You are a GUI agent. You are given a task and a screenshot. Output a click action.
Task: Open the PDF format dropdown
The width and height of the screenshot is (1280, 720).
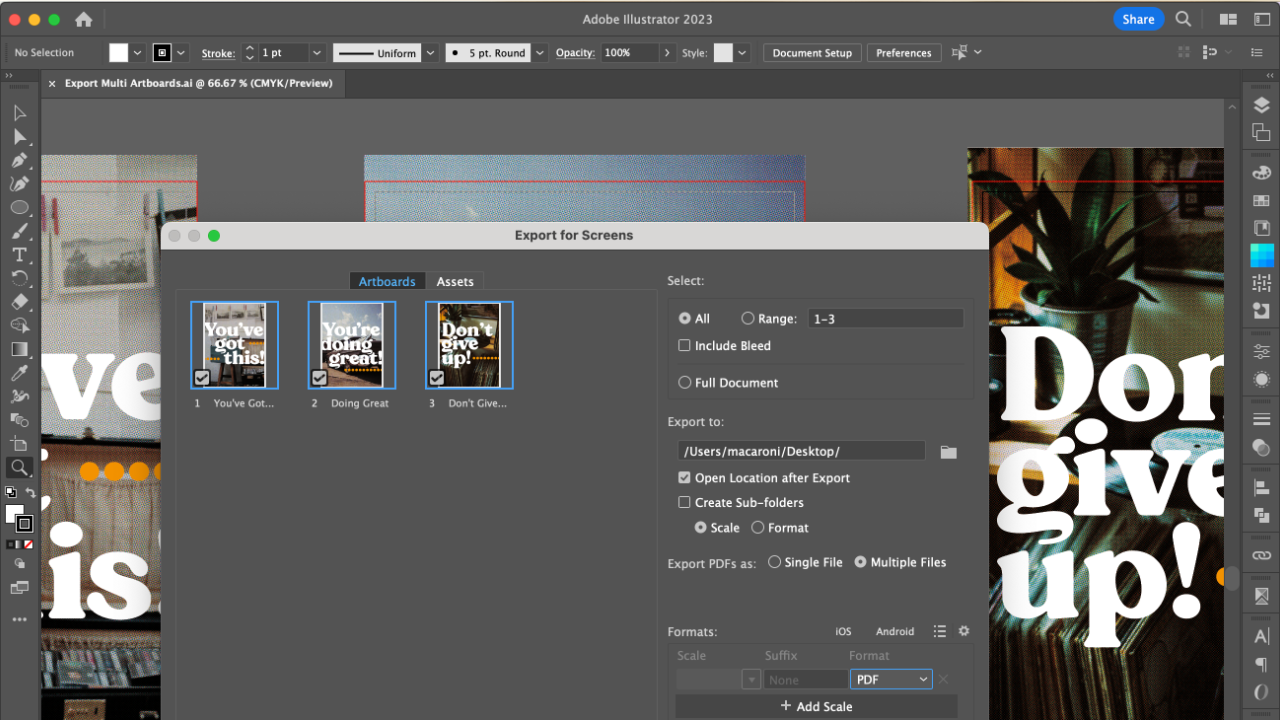[x=891, y=680]
